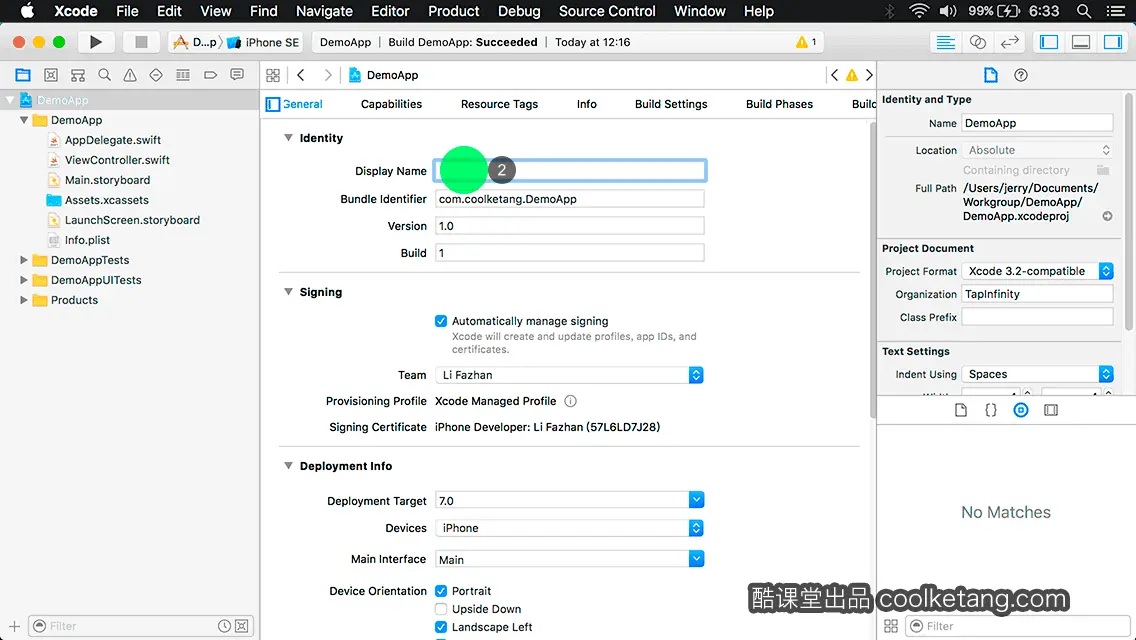Open the Report navigator
This screenshot has height=640, width=1136.
coord(237,75)
